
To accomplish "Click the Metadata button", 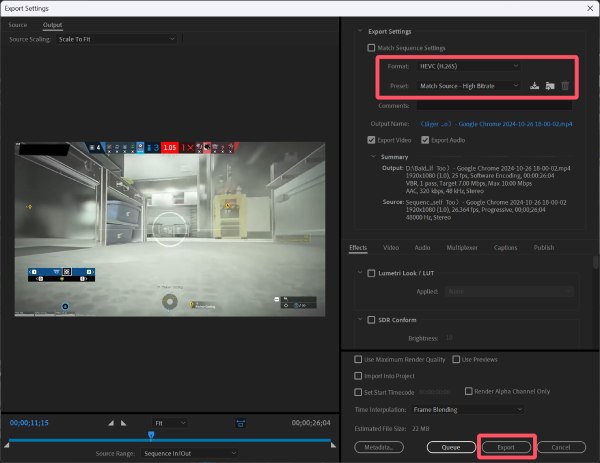I will (379, 447).
